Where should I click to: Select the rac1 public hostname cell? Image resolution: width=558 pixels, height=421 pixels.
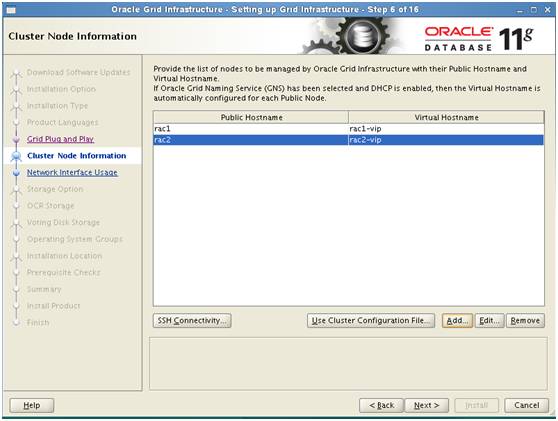(x=251, y=129)
